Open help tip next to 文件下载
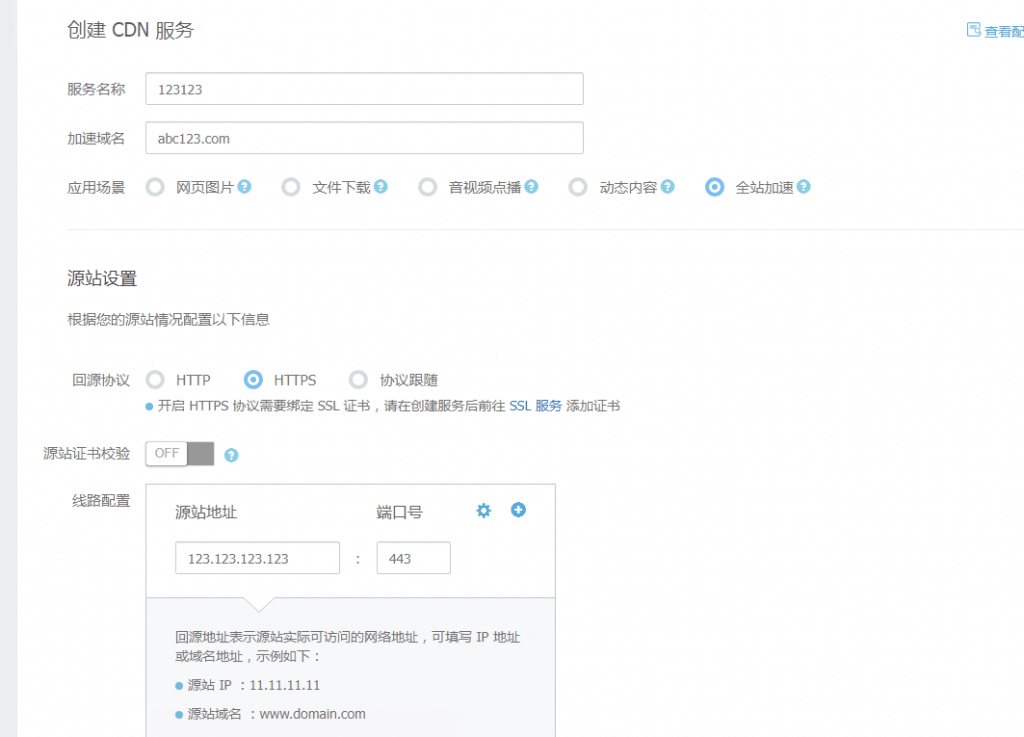1024x737 pixels. point(380,186)
